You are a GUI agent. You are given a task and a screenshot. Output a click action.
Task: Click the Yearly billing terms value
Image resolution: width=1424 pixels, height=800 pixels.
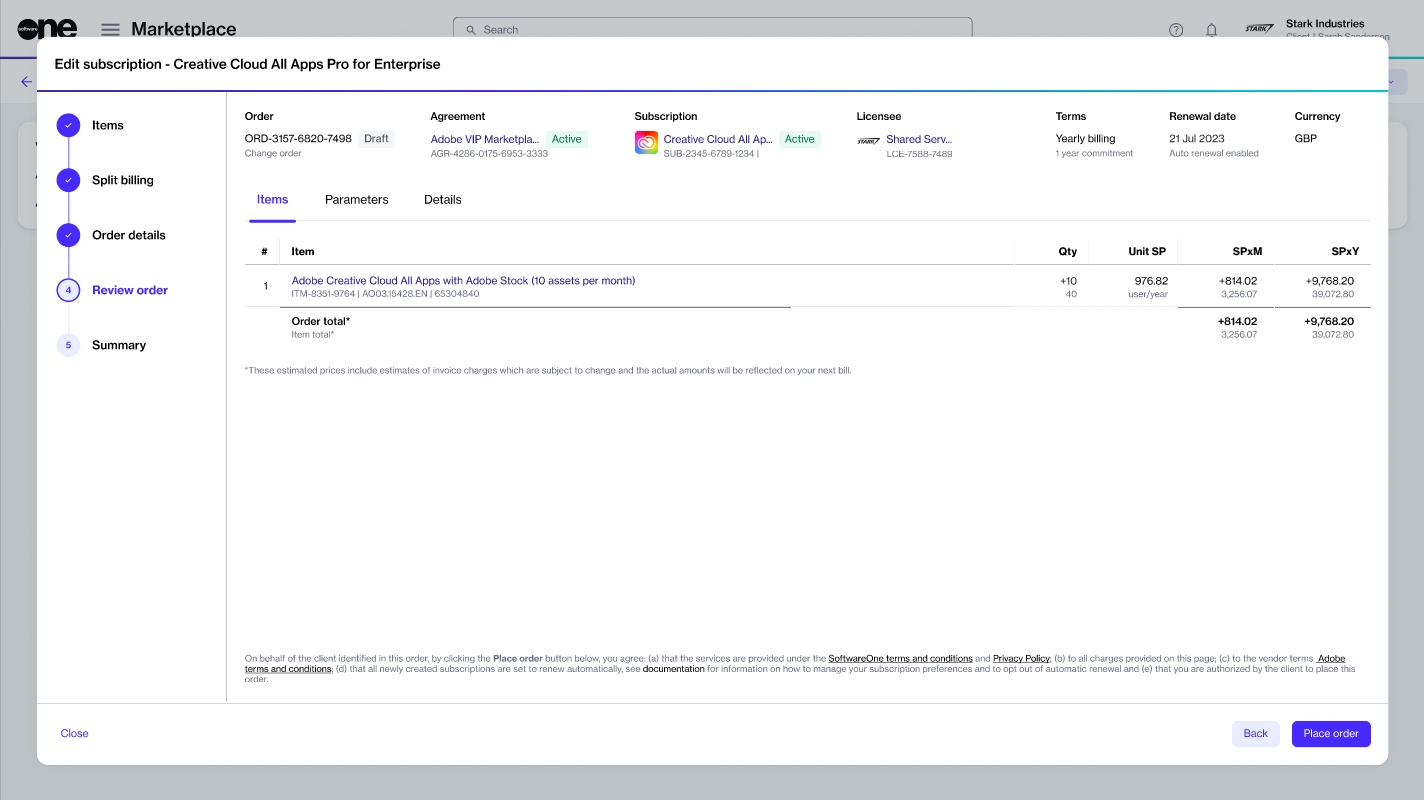[1085, 139]
